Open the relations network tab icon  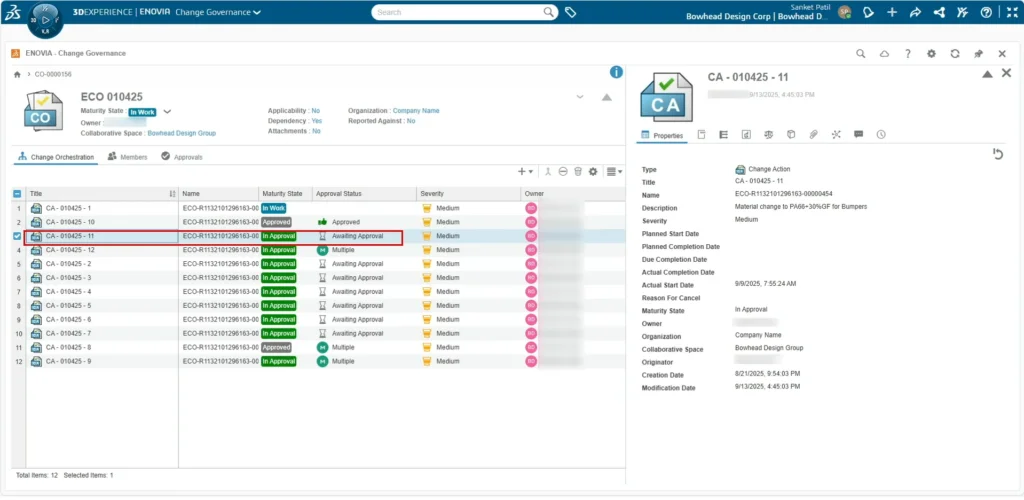[836, 134]
